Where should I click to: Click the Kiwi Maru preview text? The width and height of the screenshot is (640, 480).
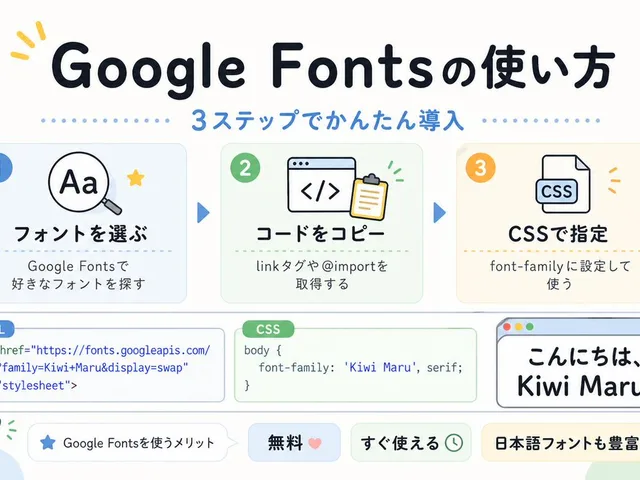[x=578, y=386]
